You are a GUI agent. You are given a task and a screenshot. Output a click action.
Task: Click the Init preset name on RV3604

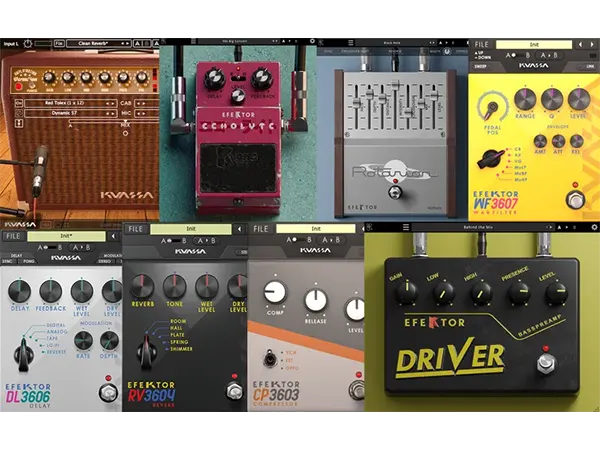pos(191,229)
